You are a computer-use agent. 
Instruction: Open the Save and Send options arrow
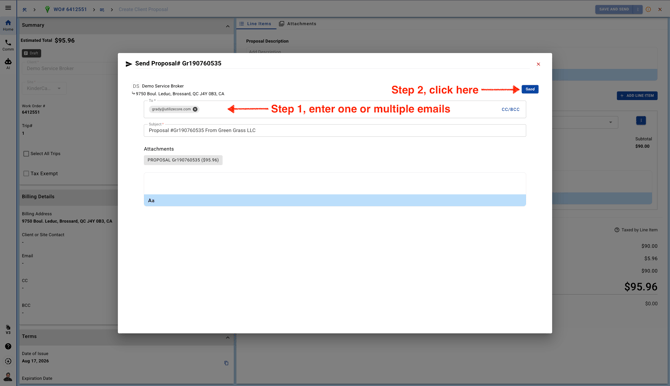[x=638, y=9]
